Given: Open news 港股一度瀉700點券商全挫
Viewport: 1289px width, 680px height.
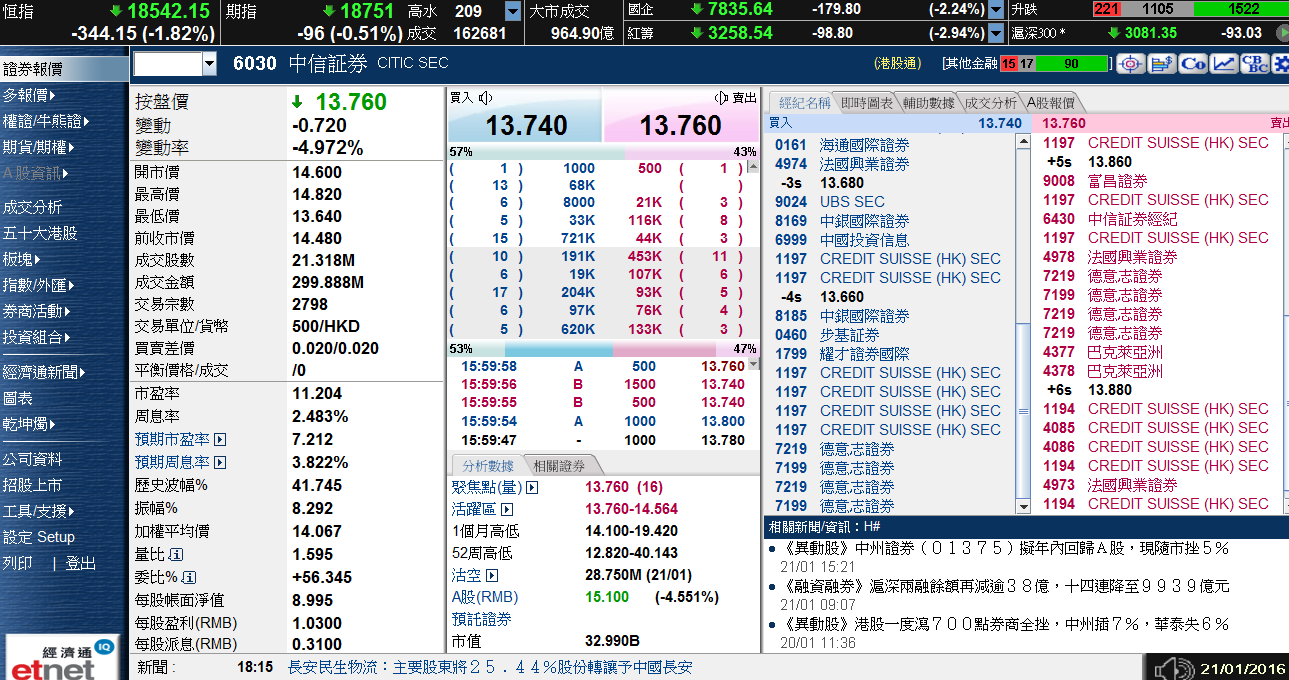Looking at the screenshot, I should (x=1004, y=624).
